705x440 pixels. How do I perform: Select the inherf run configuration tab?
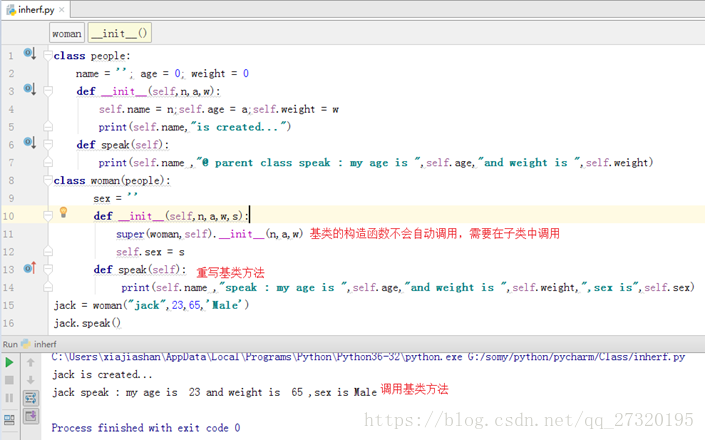click(x=39, y=344)
